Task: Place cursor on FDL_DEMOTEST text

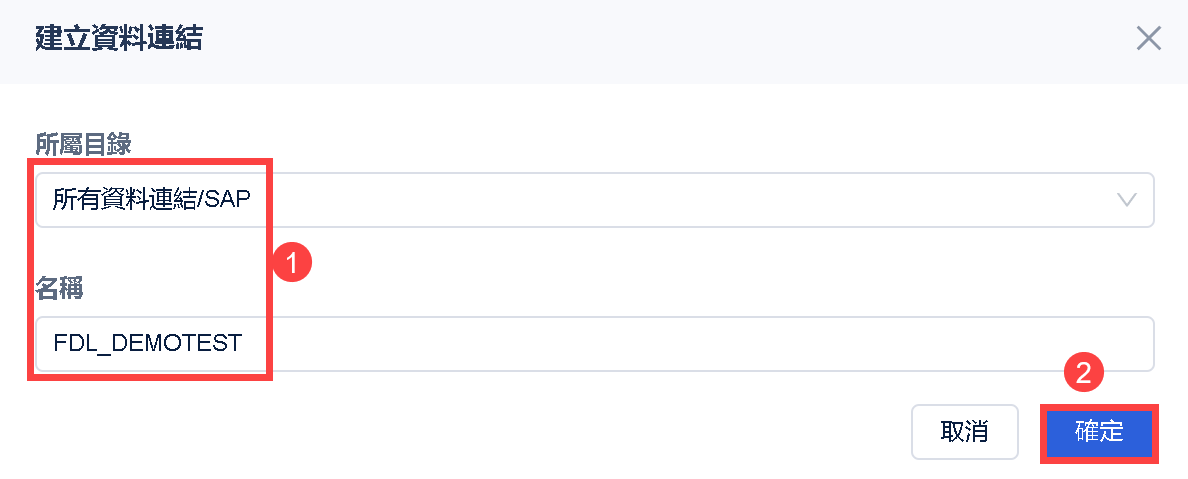Action: 147,344
